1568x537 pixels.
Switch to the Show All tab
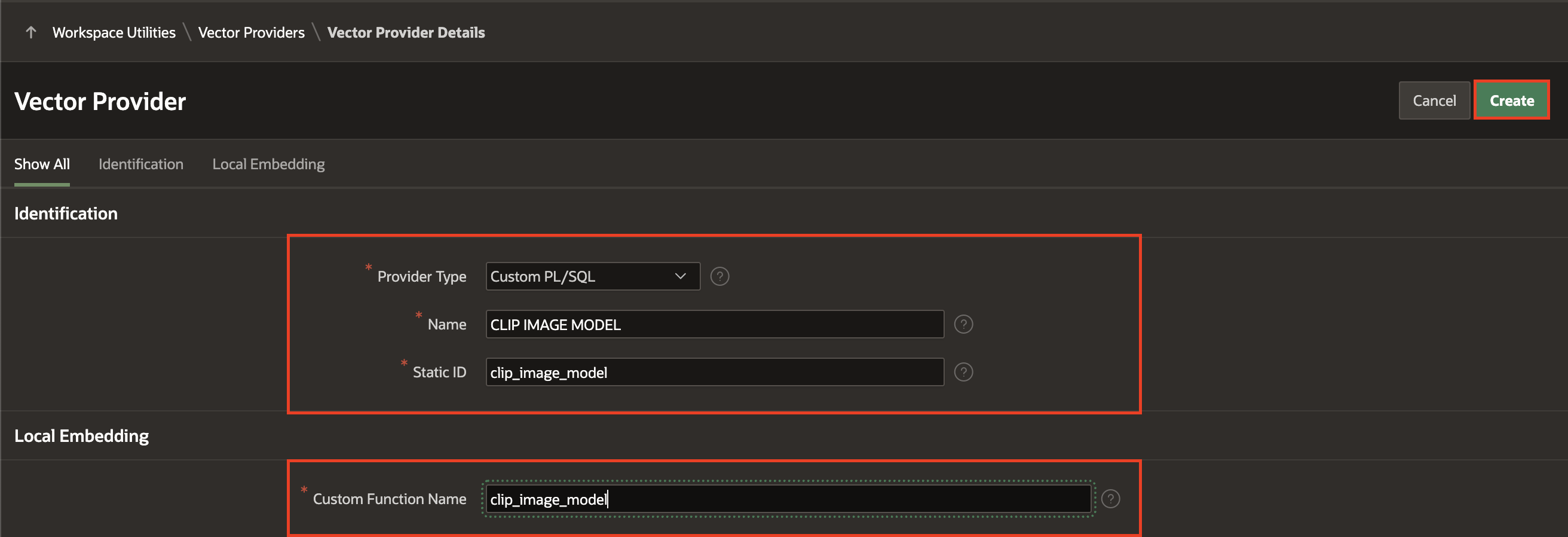(42, 164)
